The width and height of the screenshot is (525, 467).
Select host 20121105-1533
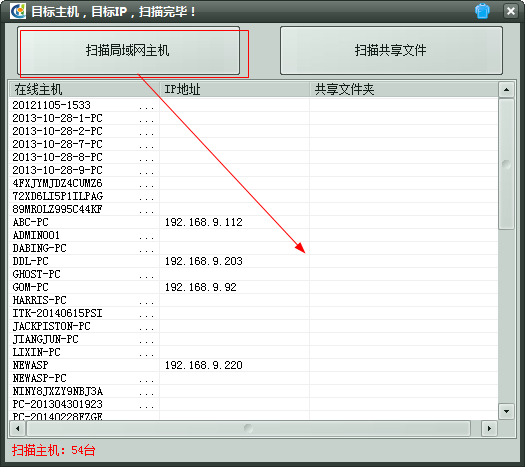[51, 105]
